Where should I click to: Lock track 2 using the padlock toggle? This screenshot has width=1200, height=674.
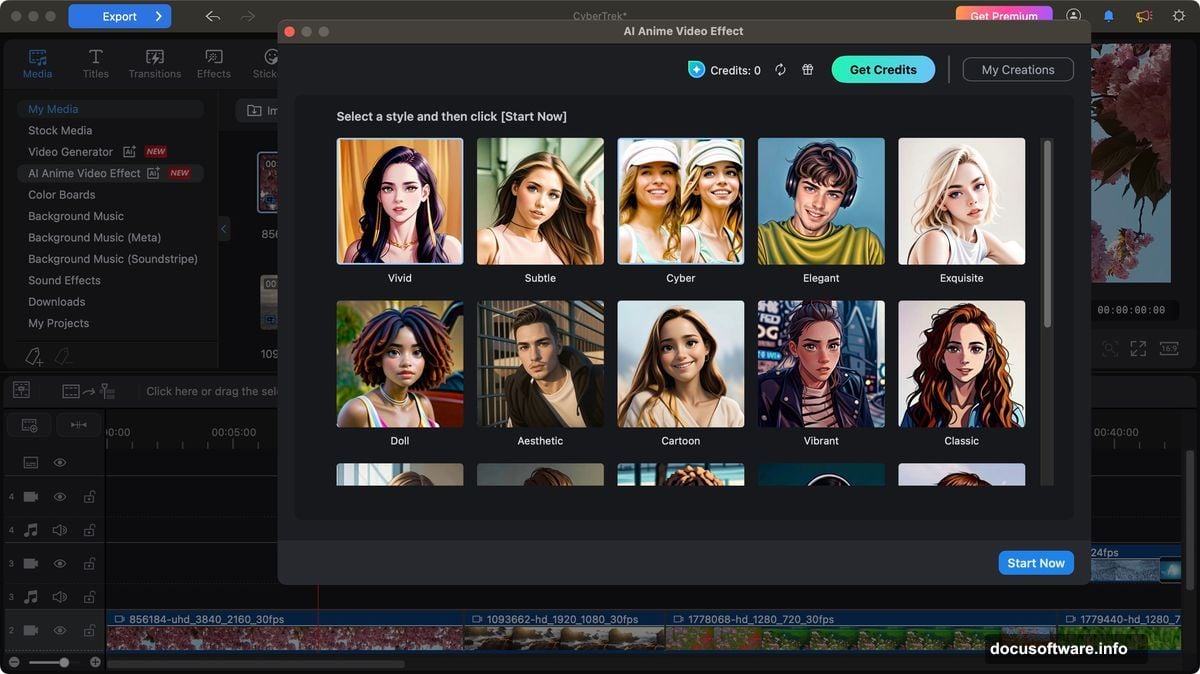coord(88,630)
